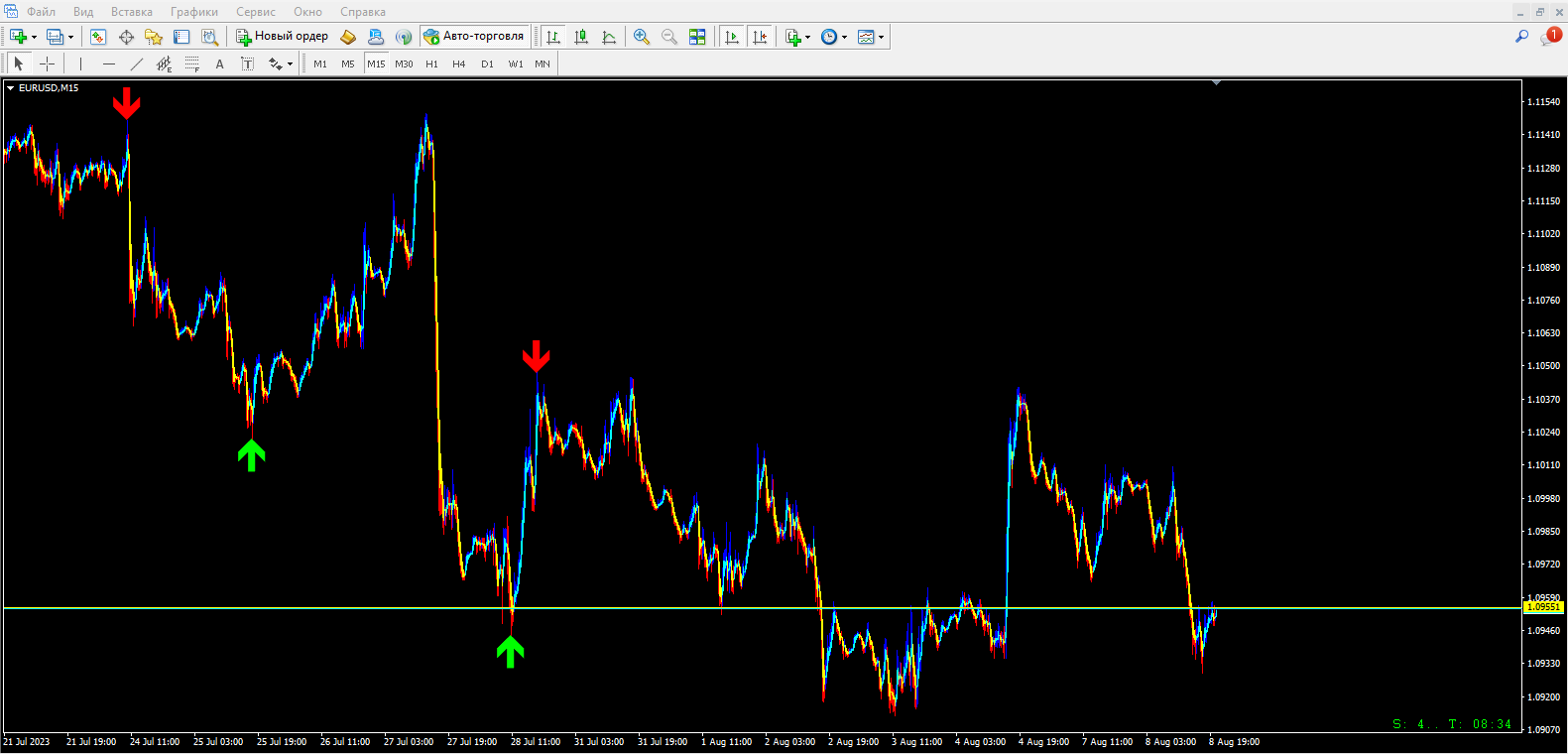Expand the EURUSD,M15 chart title arrow
1568x755 pixels.
10,88
